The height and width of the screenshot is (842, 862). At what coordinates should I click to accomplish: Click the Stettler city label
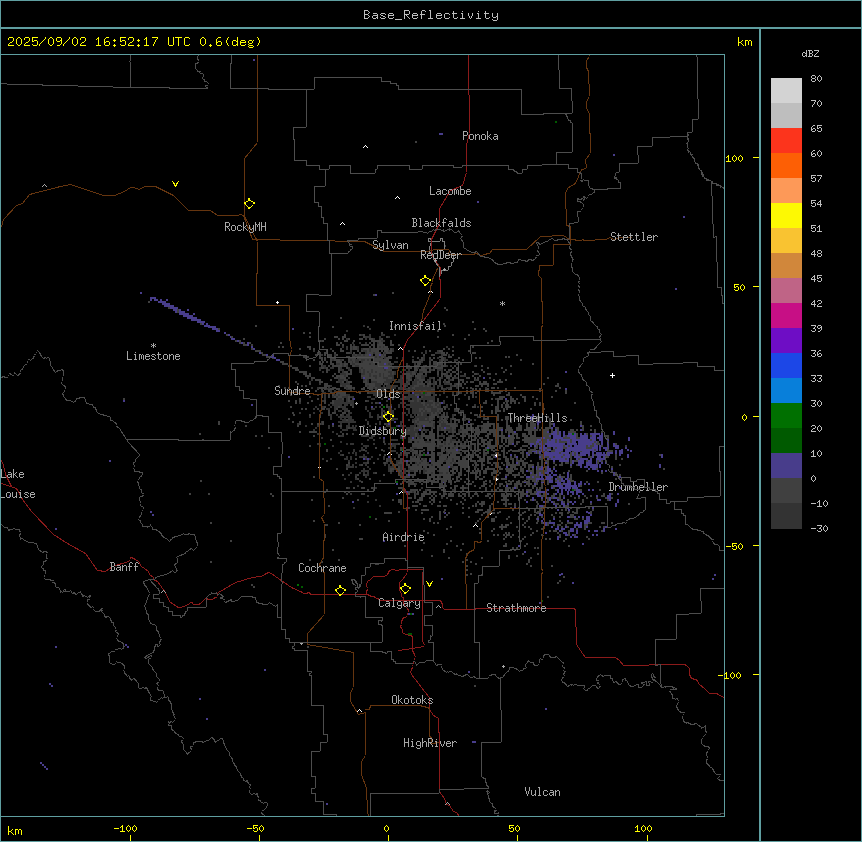click(634, 237)
